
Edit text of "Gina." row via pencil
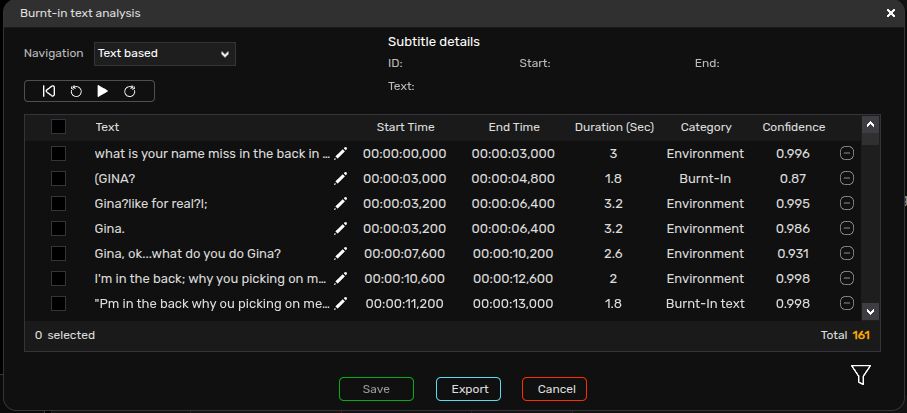341,228
